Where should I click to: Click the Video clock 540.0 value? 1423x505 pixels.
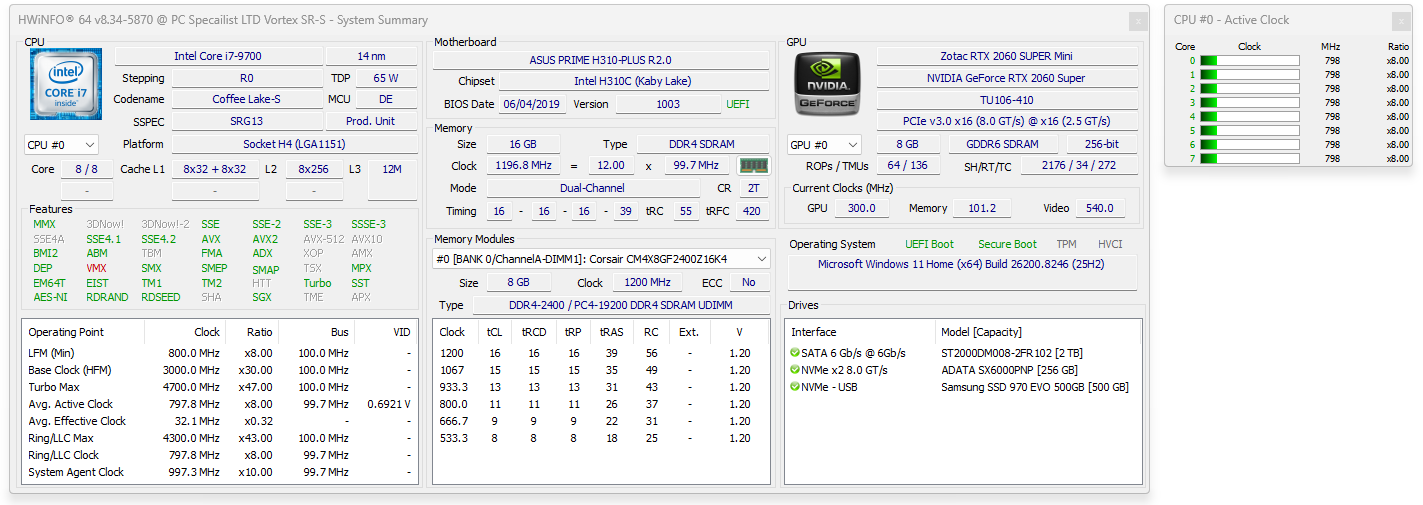(1099, 208)
